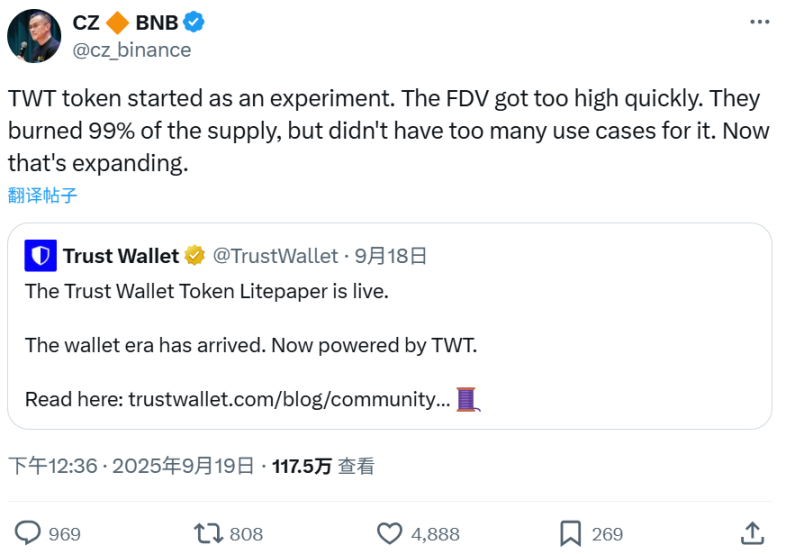This screenshot has height=554, width=786.
Task: Open CZ's profile picture
Action: 34,36
